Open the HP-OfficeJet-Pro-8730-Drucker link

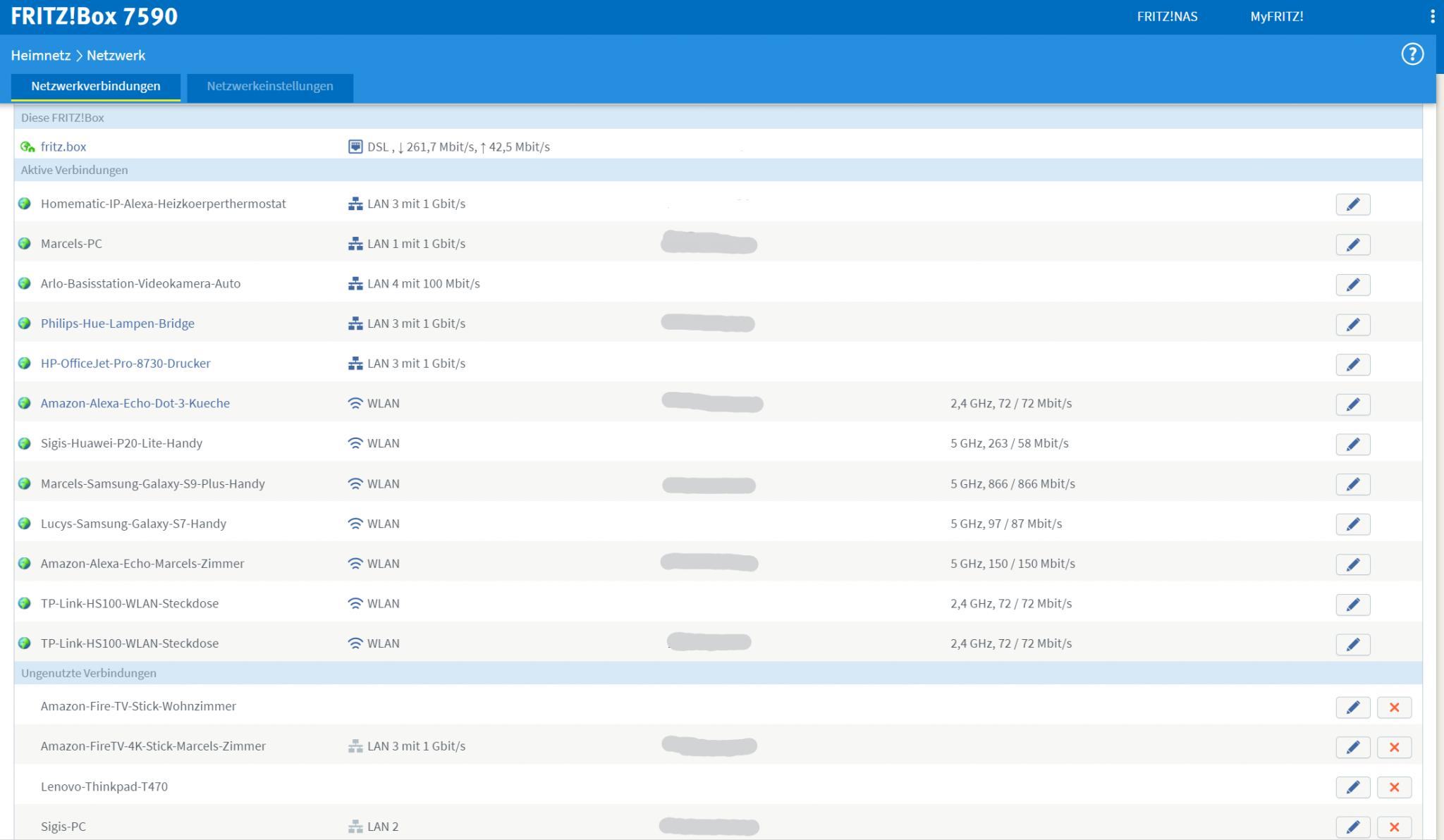click(x=126, y=363)
